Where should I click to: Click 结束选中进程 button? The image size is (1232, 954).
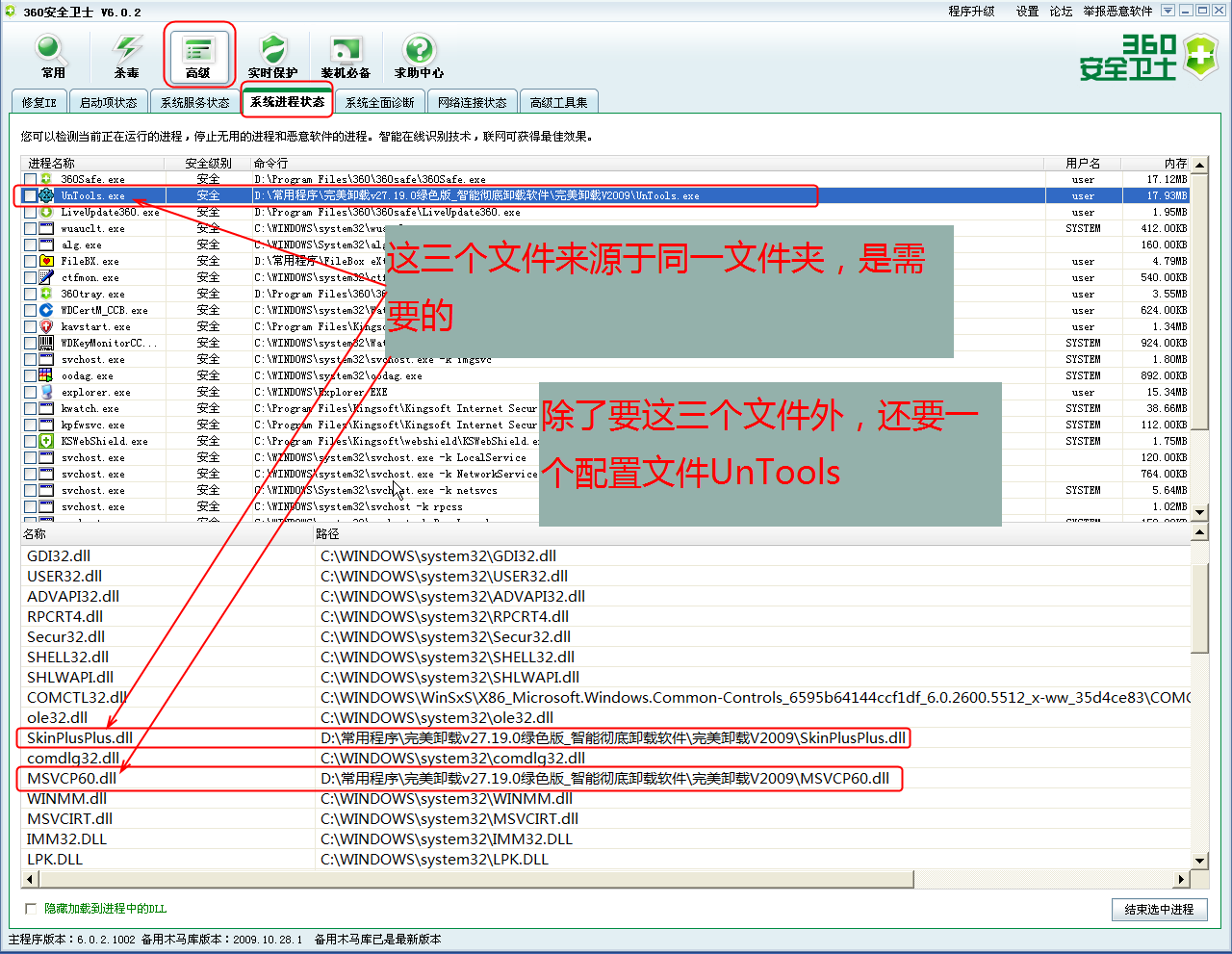(x=1159, y=909)
